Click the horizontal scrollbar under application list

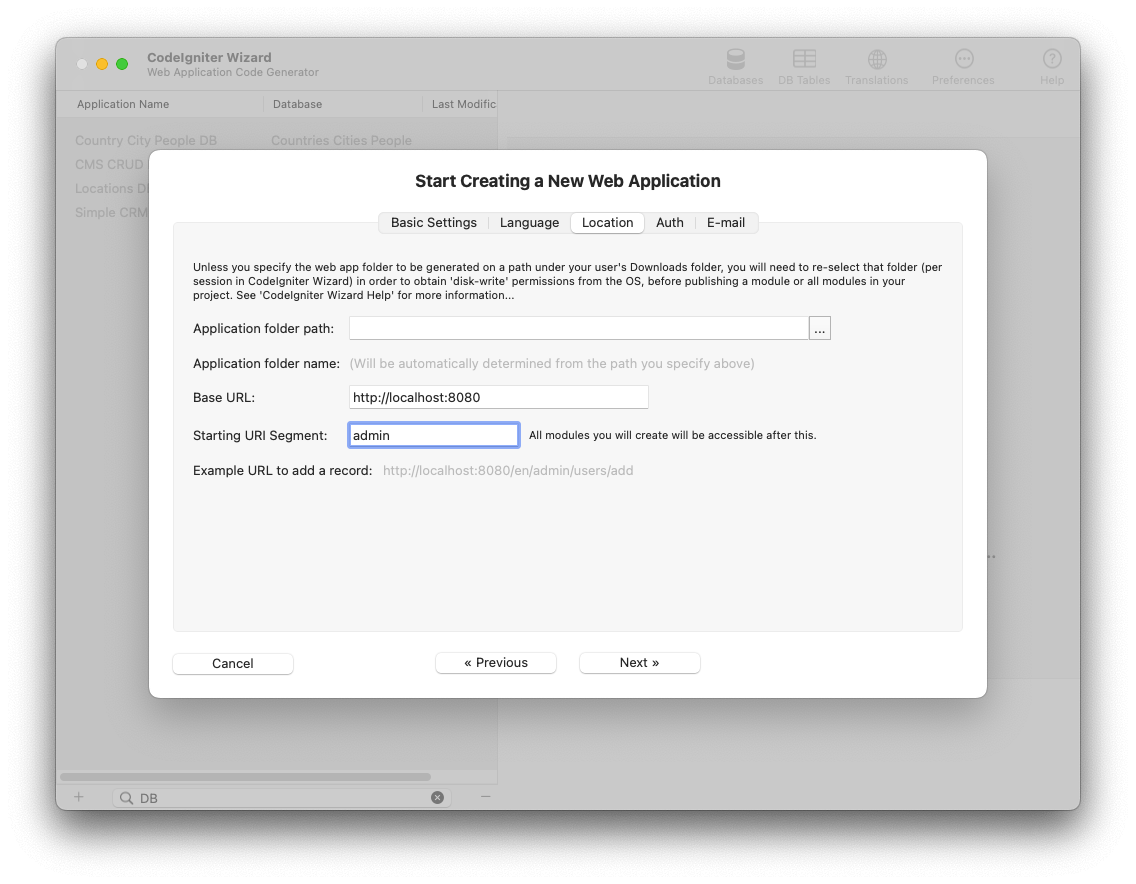245,777
